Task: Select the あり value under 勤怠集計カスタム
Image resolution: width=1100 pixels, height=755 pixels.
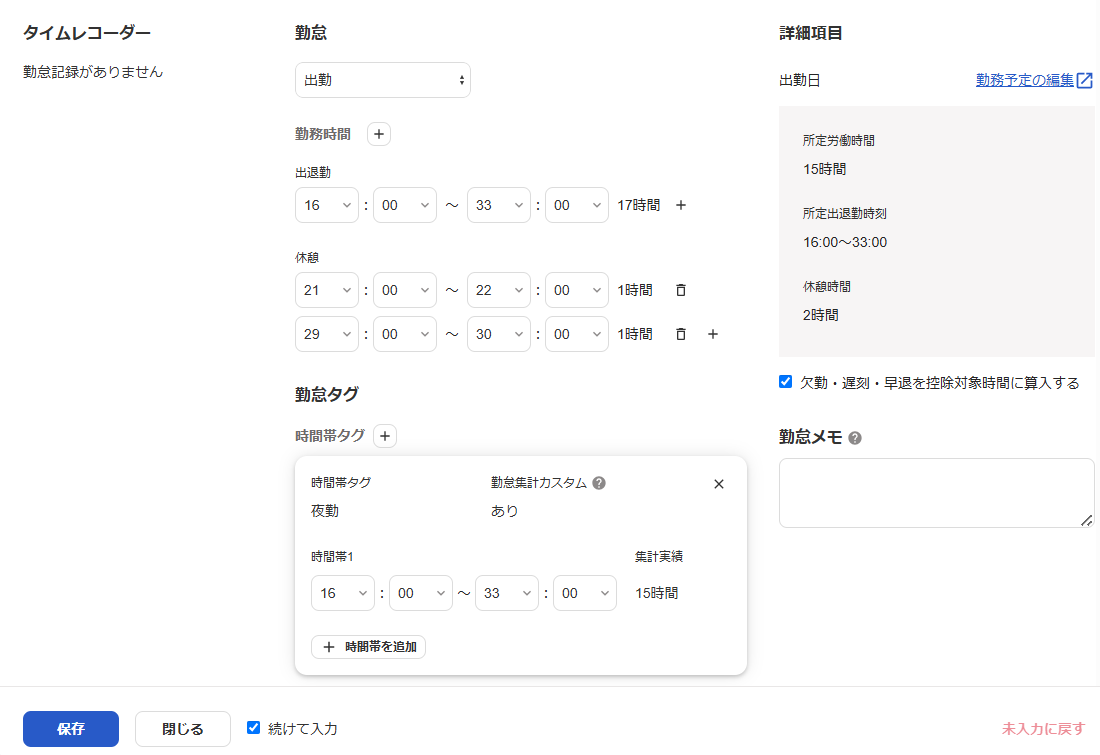Action: pos(504,511)
